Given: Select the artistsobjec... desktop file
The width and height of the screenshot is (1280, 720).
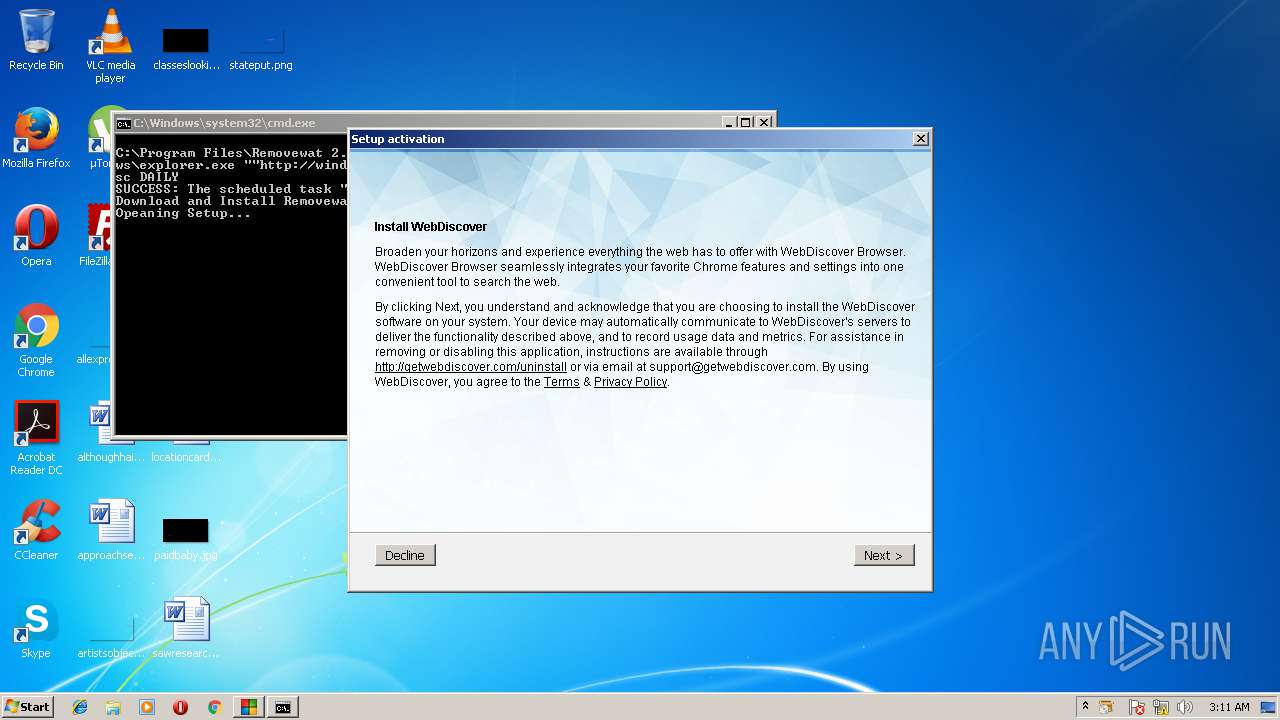Looking at the screenshot, I should (x=111, y=636).
